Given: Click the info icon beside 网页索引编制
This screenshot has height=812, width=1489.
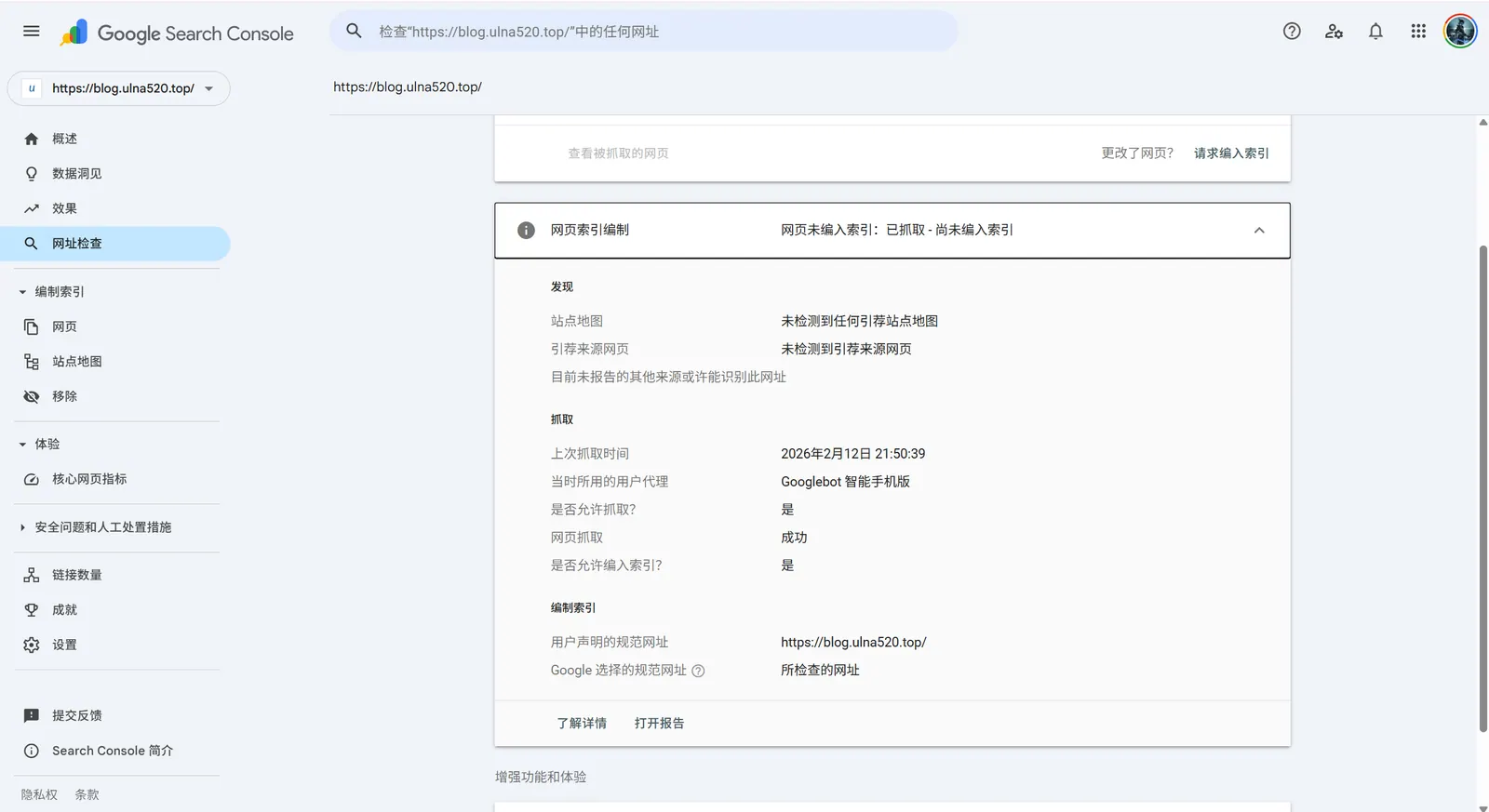Looking at the screenshot, I should 526,231.
